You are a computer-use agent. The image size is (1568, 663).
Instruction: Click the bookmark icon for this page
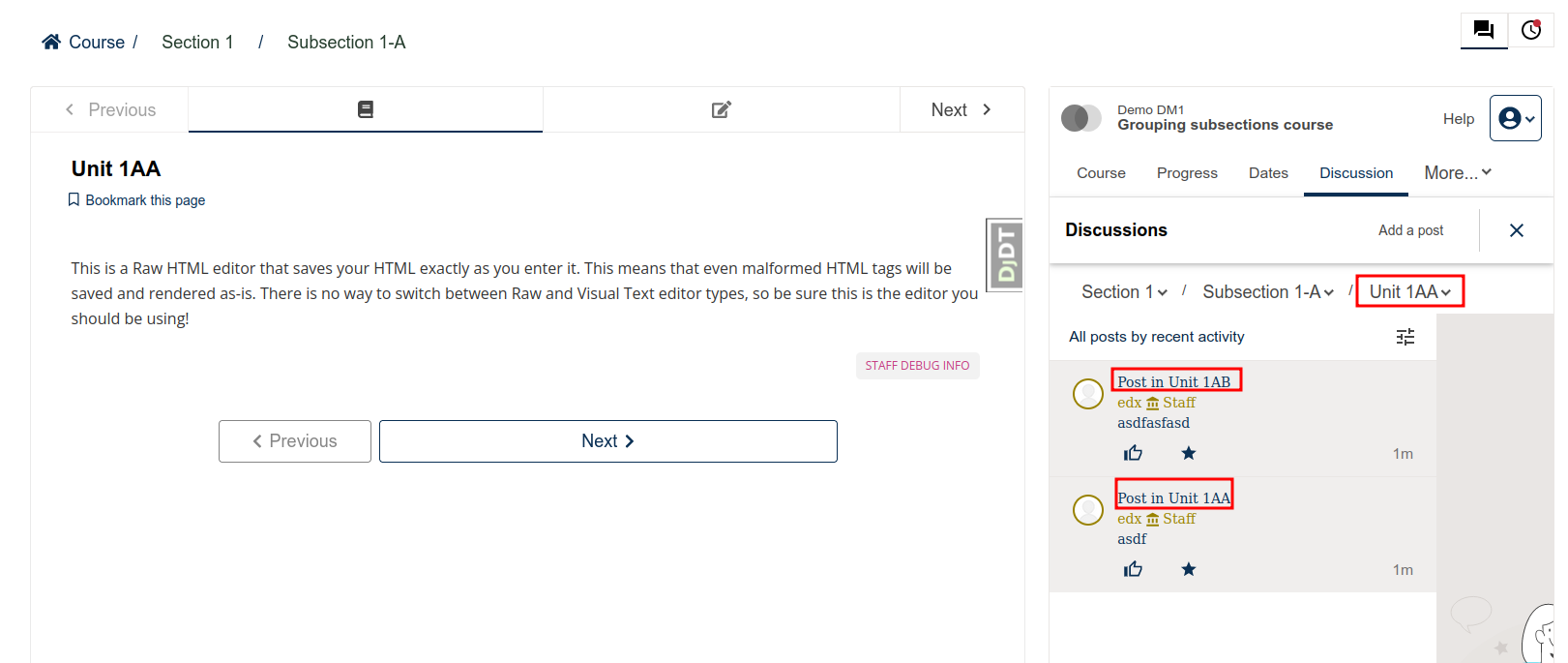pyautogui.click(x=74, y=199)
